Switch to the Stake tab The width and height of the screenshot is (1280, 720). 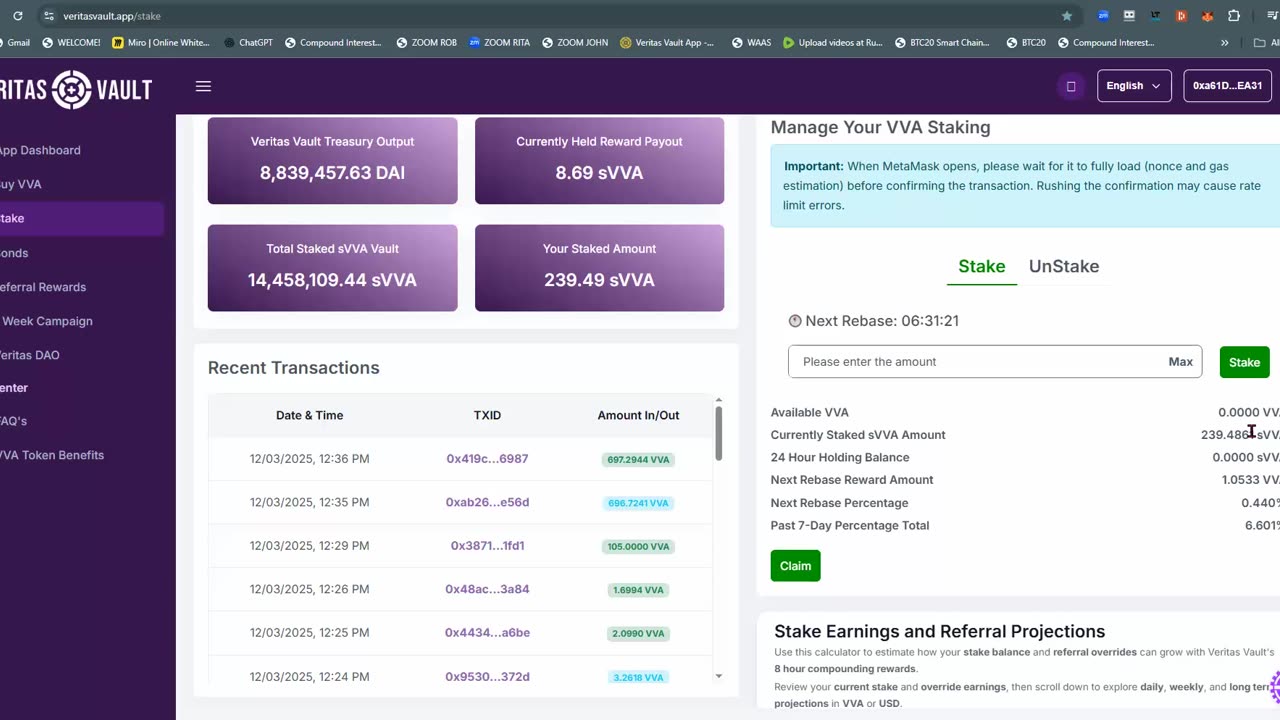coord(982,266)
